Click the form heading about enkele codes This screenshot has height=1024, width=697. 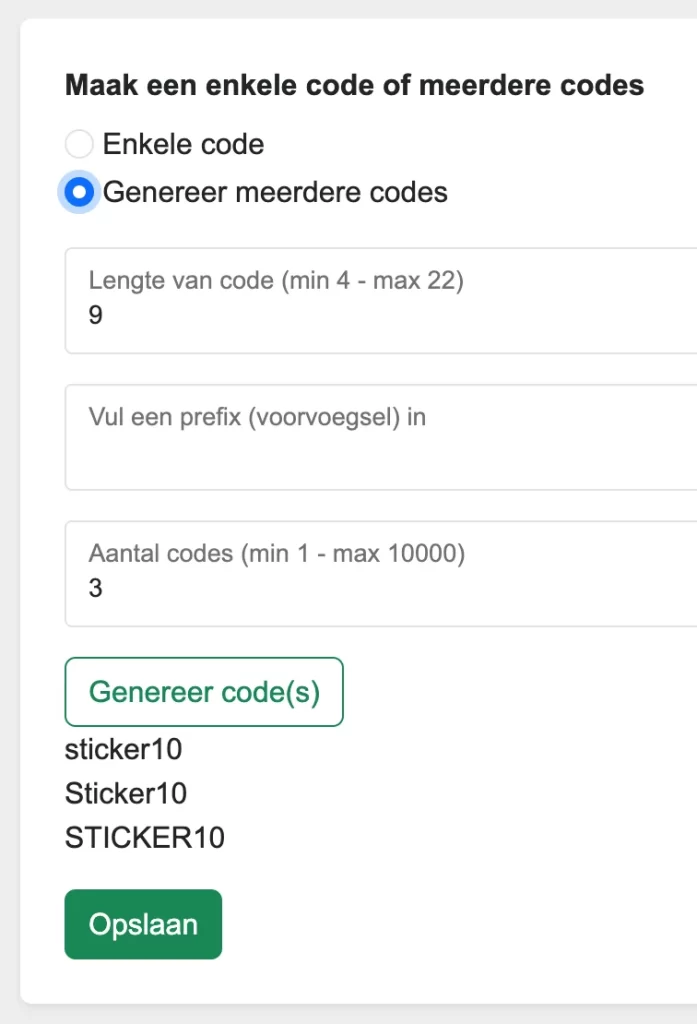350,85
